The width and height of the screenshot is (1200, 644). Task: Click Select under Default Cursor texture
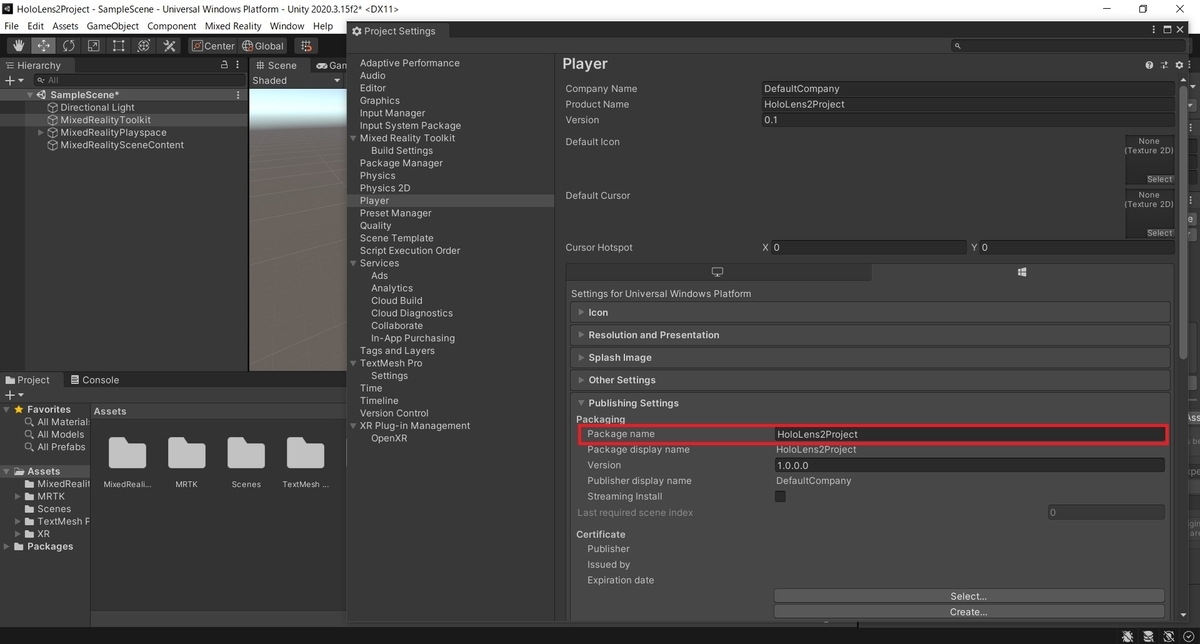pos(1159,233)
